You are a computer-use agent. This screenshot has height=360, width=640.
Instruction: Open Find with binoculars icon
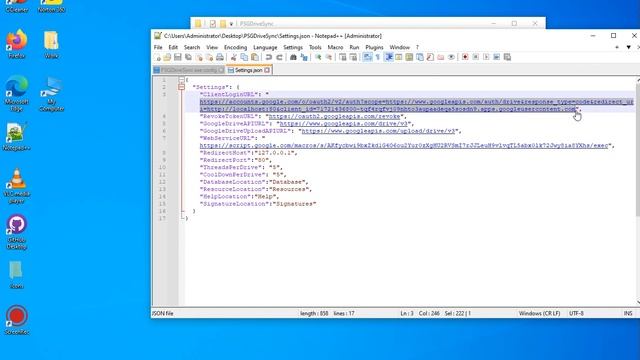293,57
